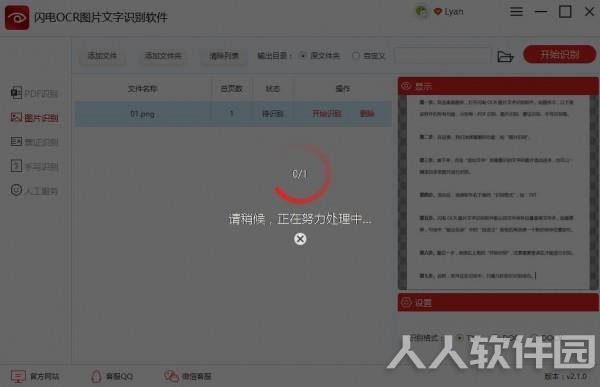Click the user avatar icon beside Lyan
The image size is (600, 387).
coord(421,11)
